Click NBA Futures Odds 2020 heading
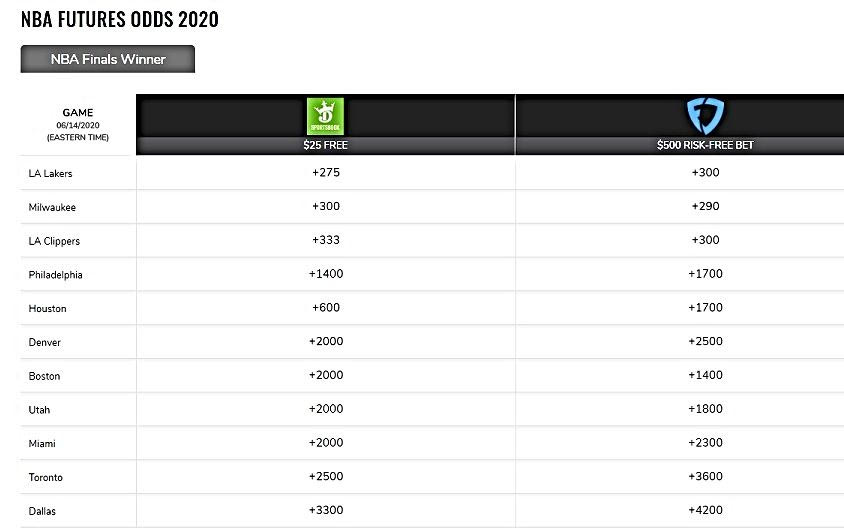This screenshot has height=528, width=844. [120, 19]
